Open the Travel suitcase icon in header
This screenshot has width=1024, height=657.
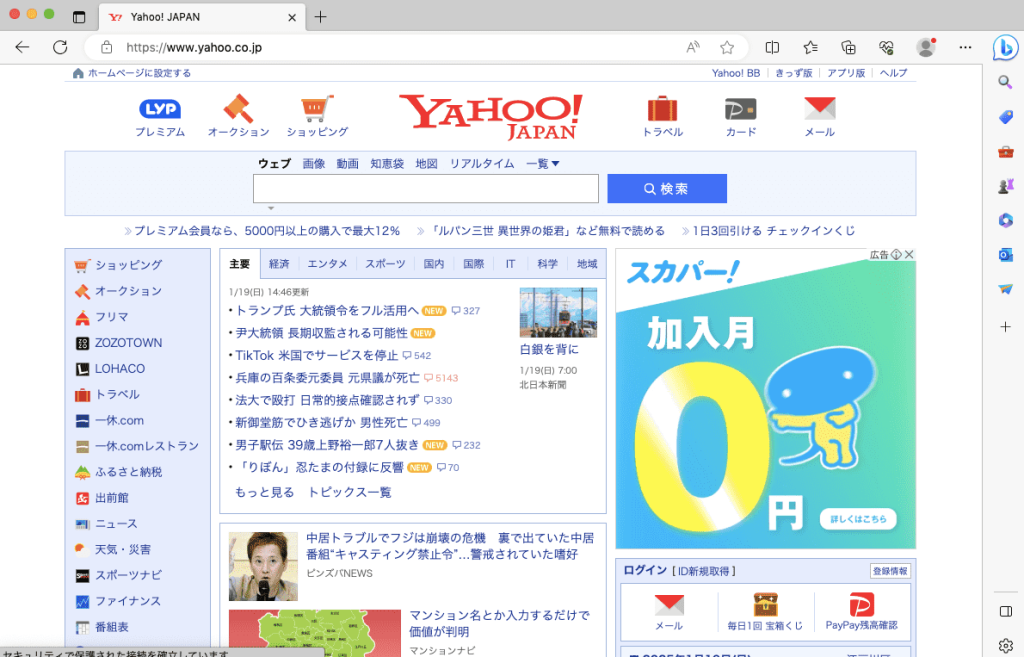(662, 108)
